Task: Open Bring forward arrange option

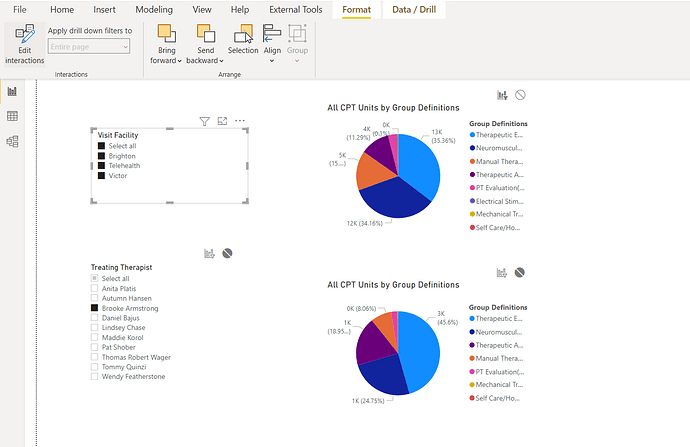Action: coord(166,44)
